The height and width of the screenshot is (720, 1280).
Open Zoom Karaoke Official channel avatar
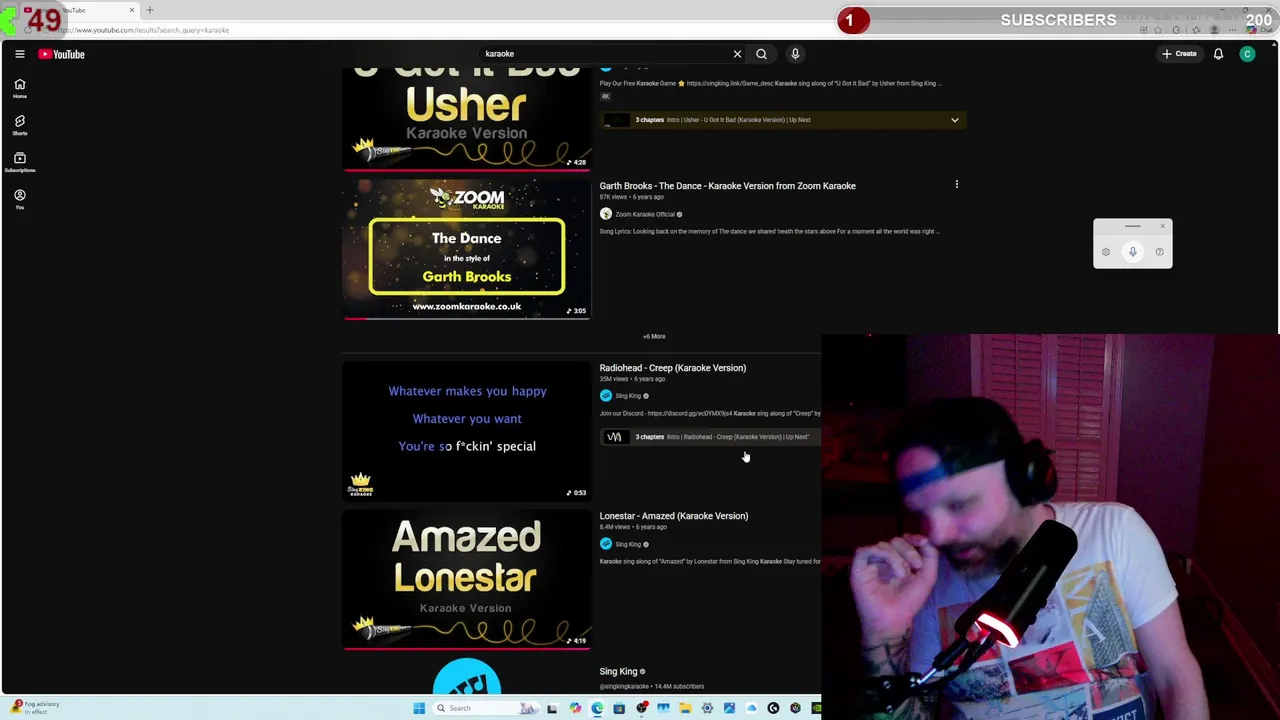(605, 214)
